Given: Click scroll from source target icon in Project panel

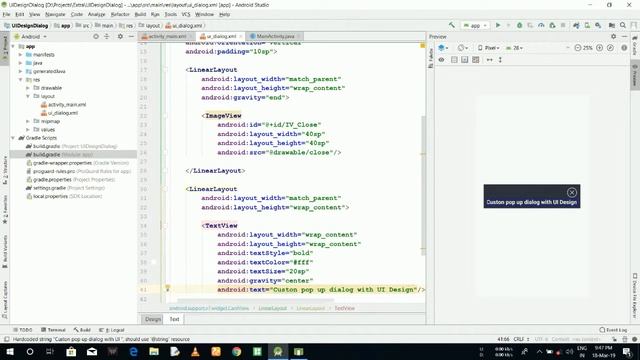Looking at the screenshot, I should point(96,36).
